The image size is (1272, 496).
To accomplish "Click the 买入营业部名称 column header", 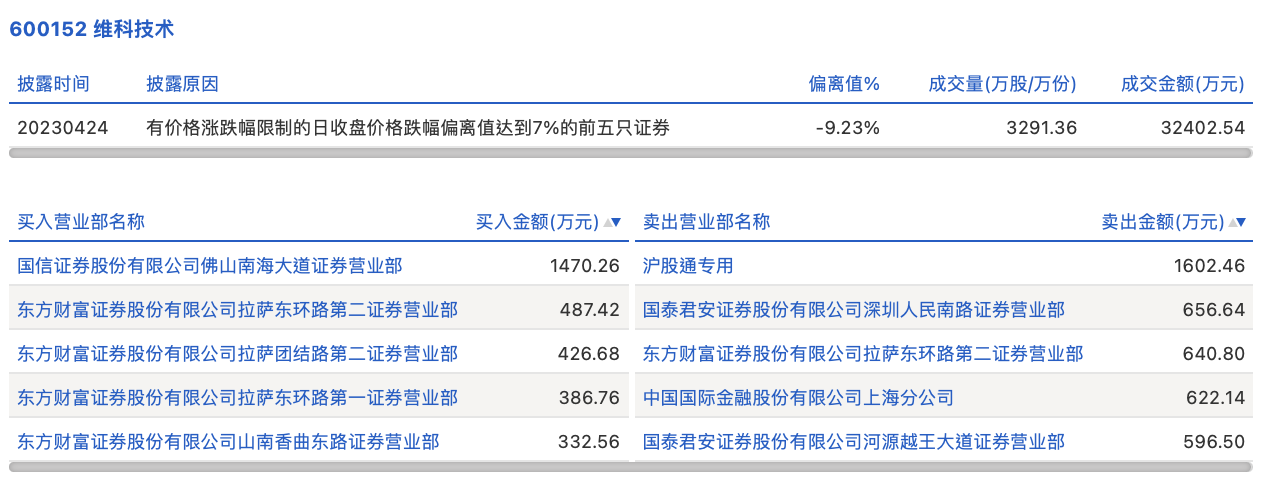I will pyautogui.click(x=81, y=222).
